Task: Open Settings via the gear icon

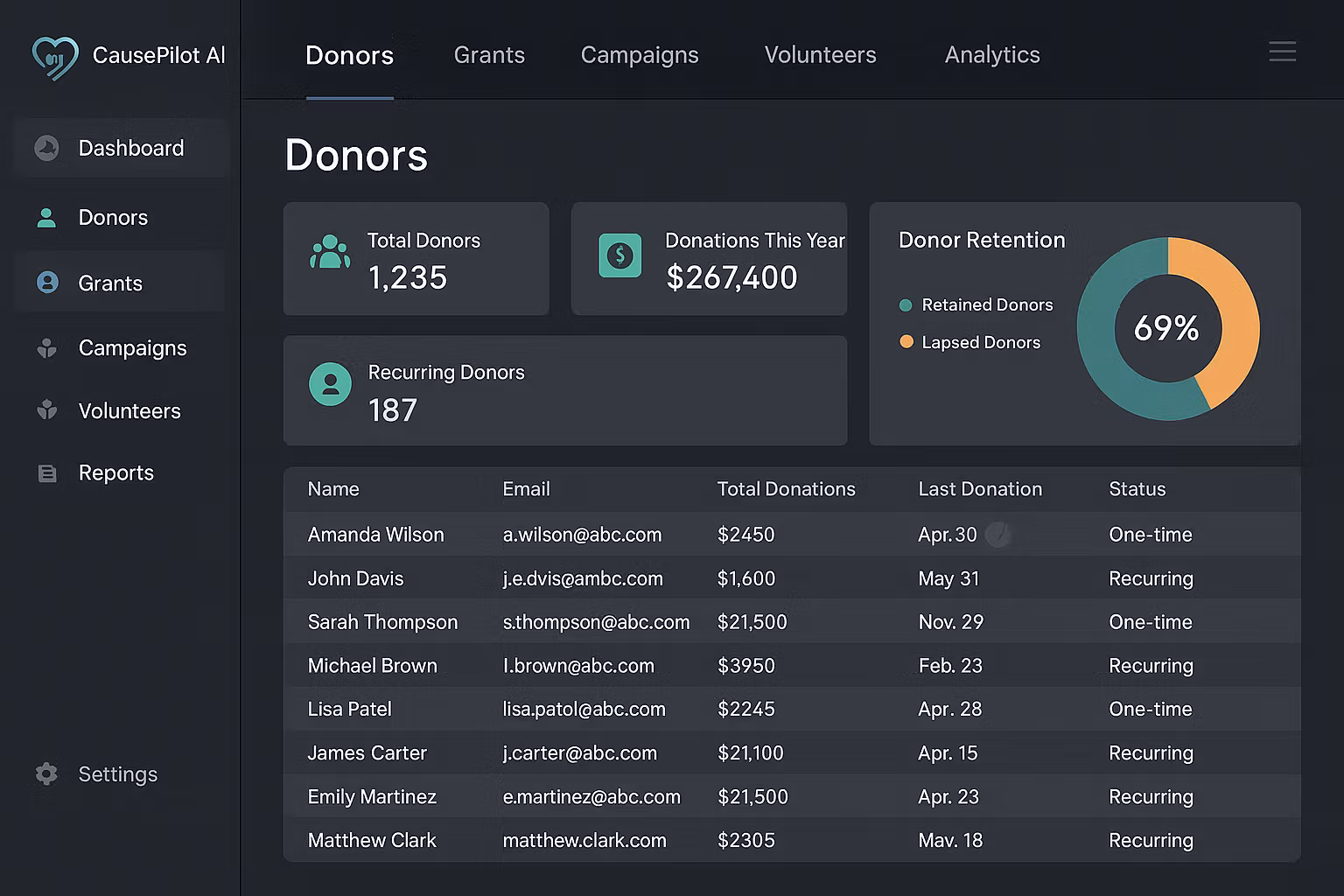Action: [46, 773]
